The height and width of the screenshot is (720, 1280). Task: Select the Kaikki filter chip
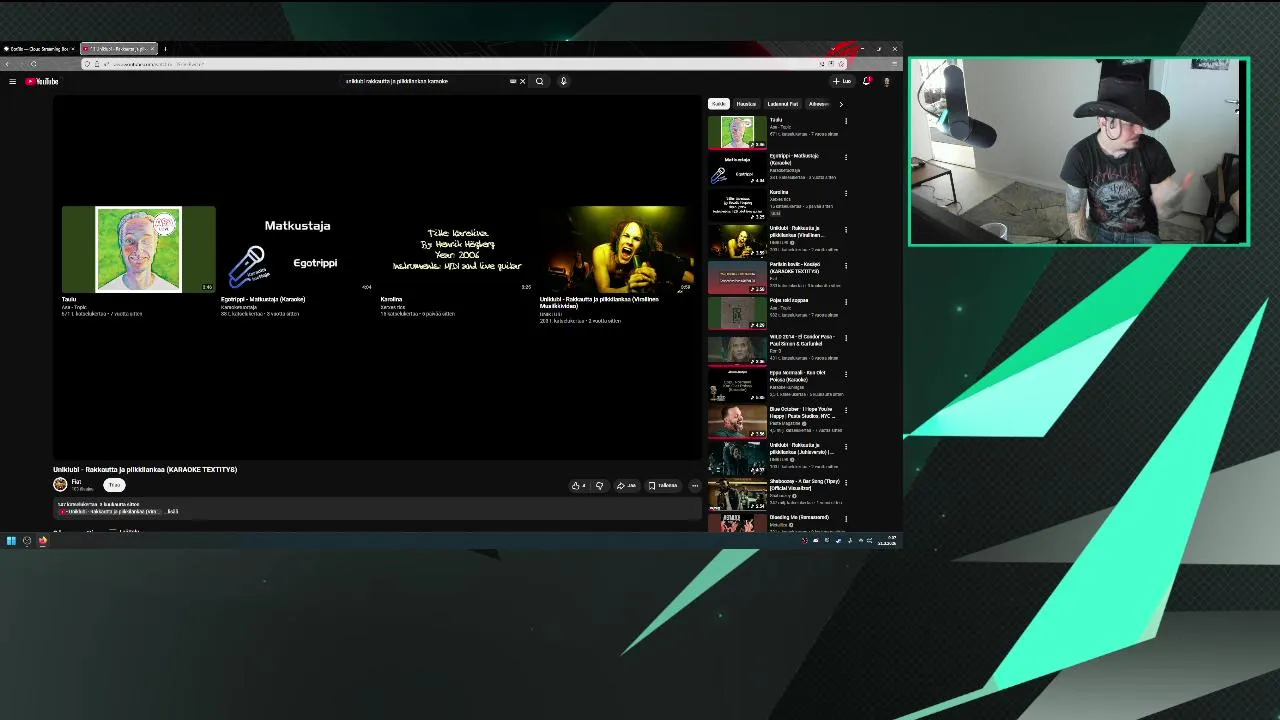click(x=718, y=104)
